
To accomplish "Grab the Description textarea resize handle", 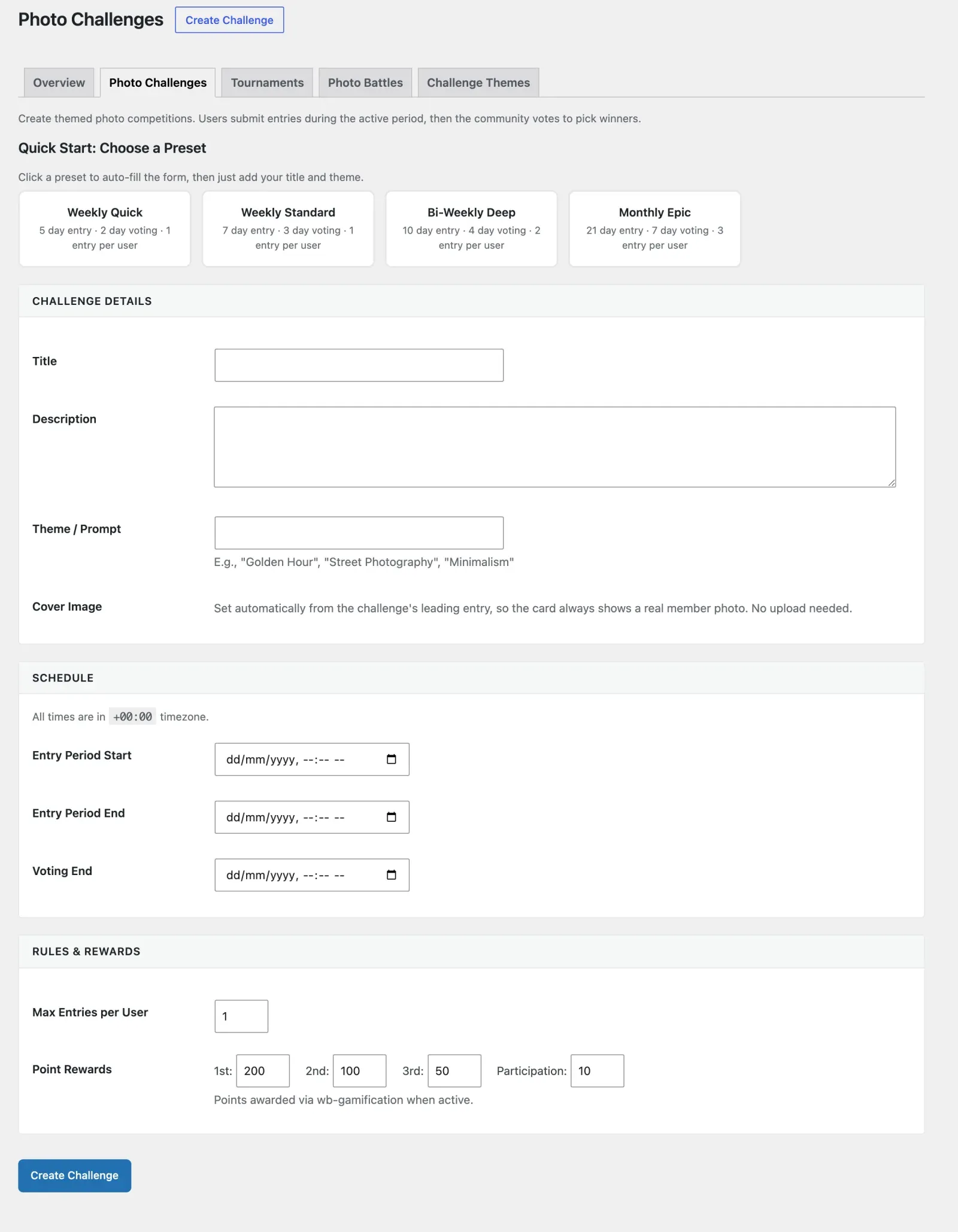I will [x=892, y=483].
